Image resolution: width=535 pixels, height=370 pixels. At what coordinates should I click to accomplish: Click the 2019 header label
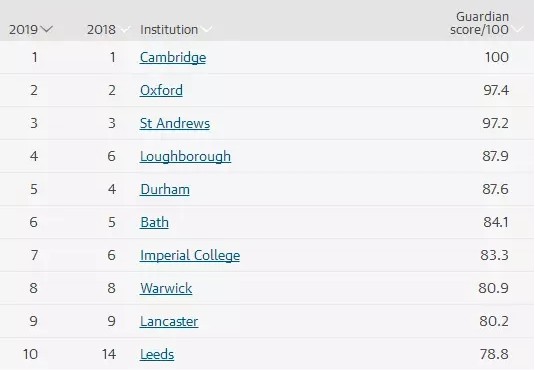pos(23,30)
